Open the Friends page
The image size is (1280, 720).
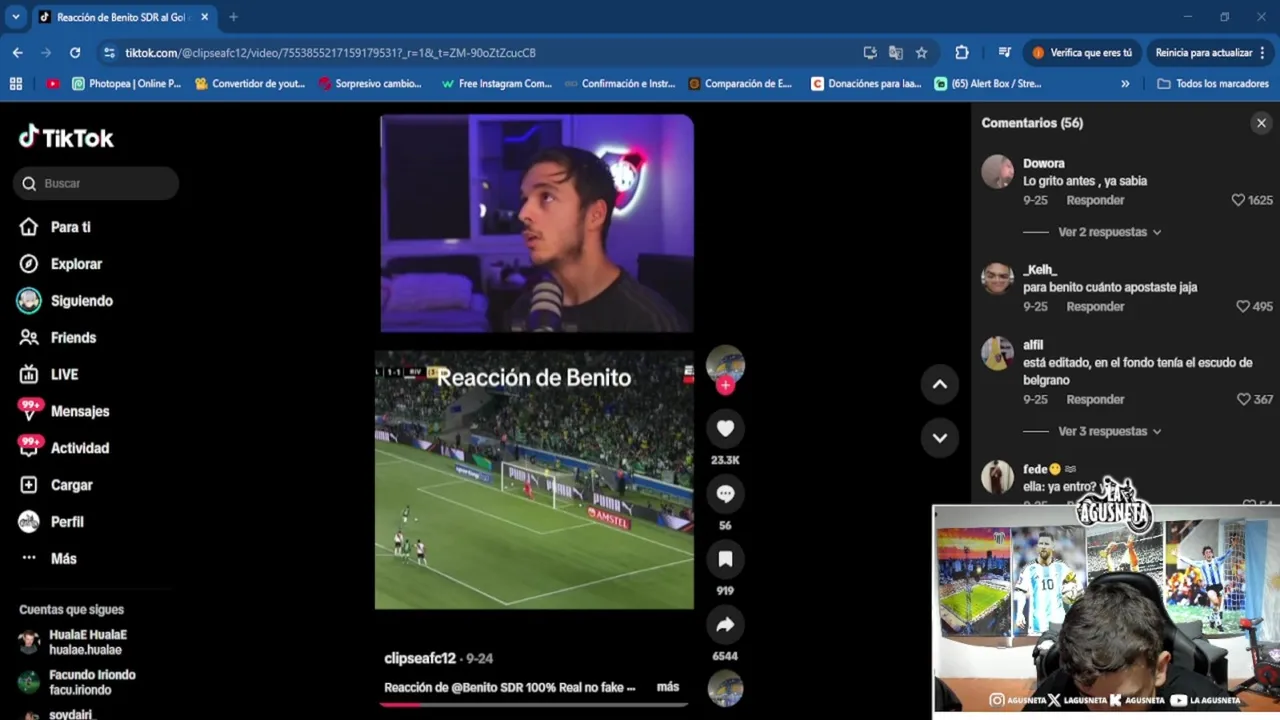coord(59,338)
